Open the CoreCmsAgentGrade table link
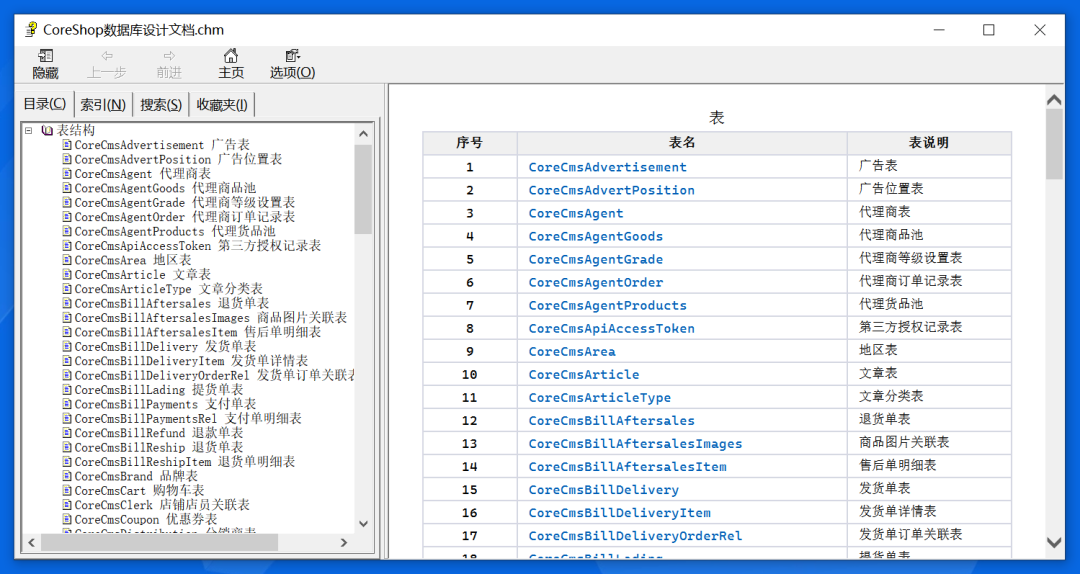Screen dimensions: 1080x574 click(596, 259)
